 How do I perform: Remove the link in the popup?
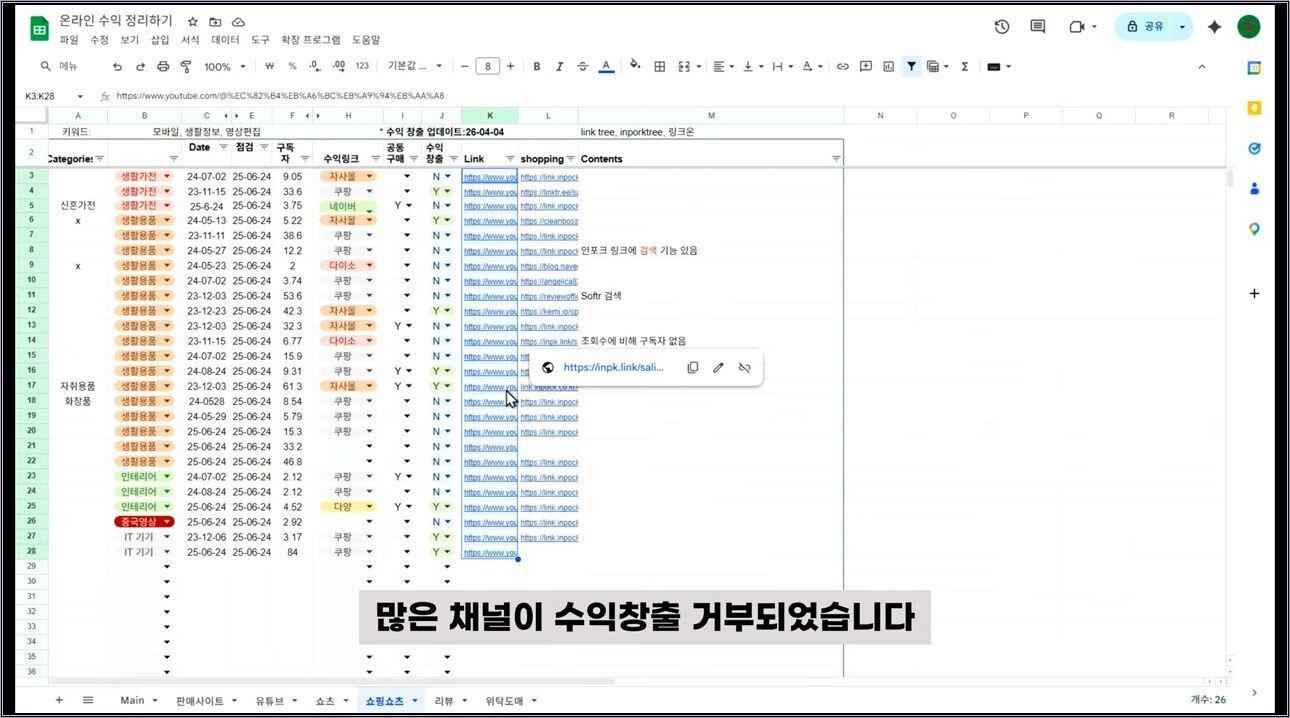(x=744, y=367)
